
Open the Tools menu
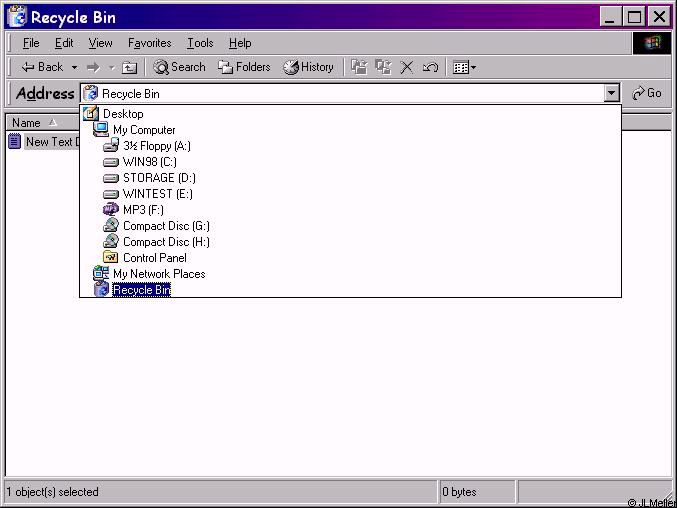[200, 43]
